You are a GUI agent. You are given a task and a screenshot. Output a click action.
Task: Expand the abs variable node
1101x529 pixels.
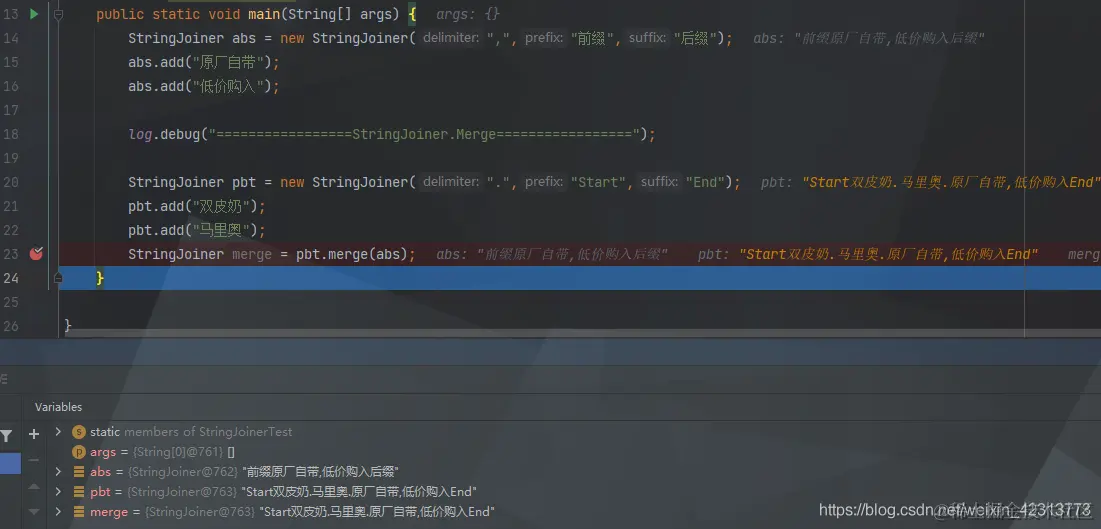point(58,471)
